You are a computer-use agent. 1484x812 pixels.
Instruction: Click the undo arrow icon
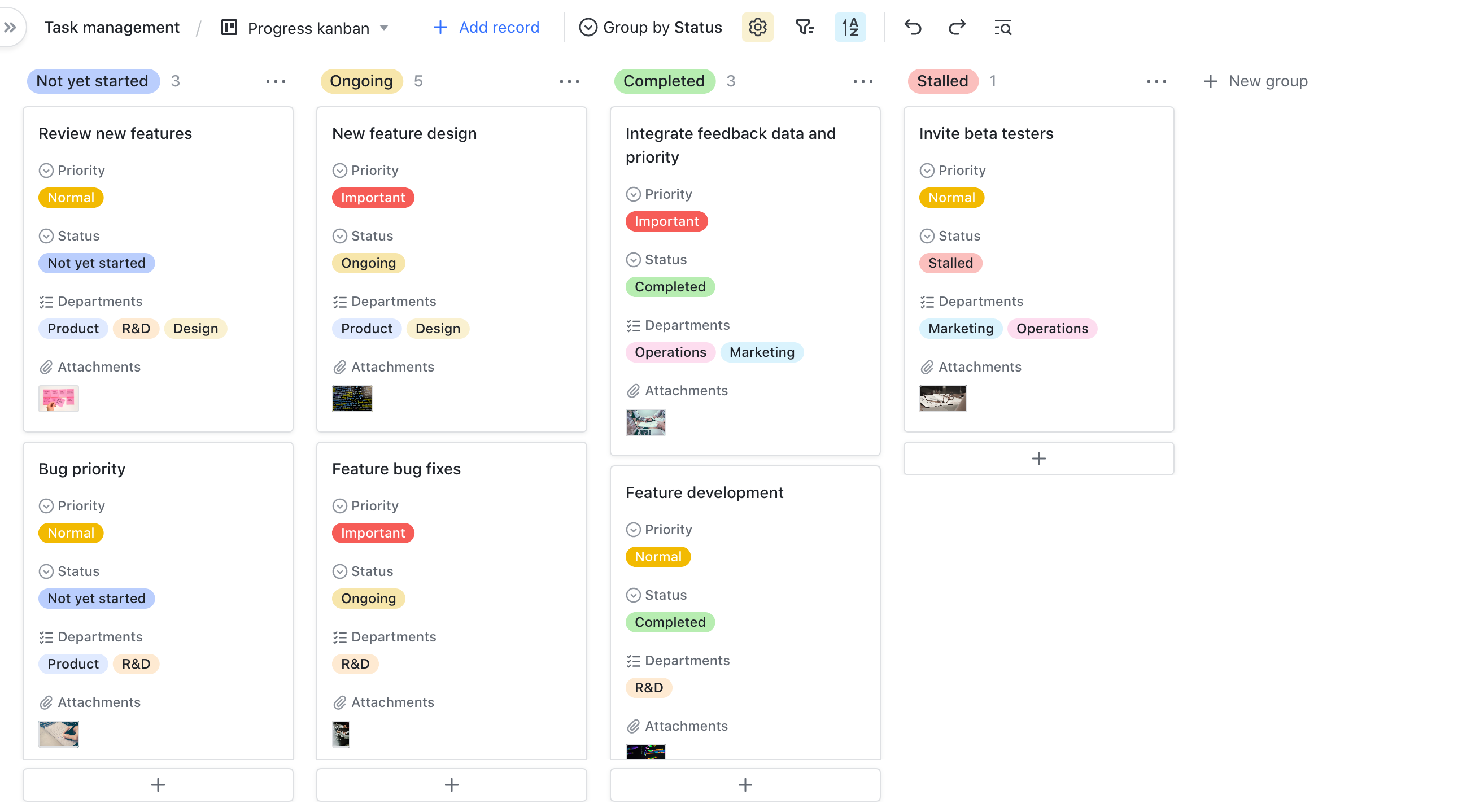(913, 27)
